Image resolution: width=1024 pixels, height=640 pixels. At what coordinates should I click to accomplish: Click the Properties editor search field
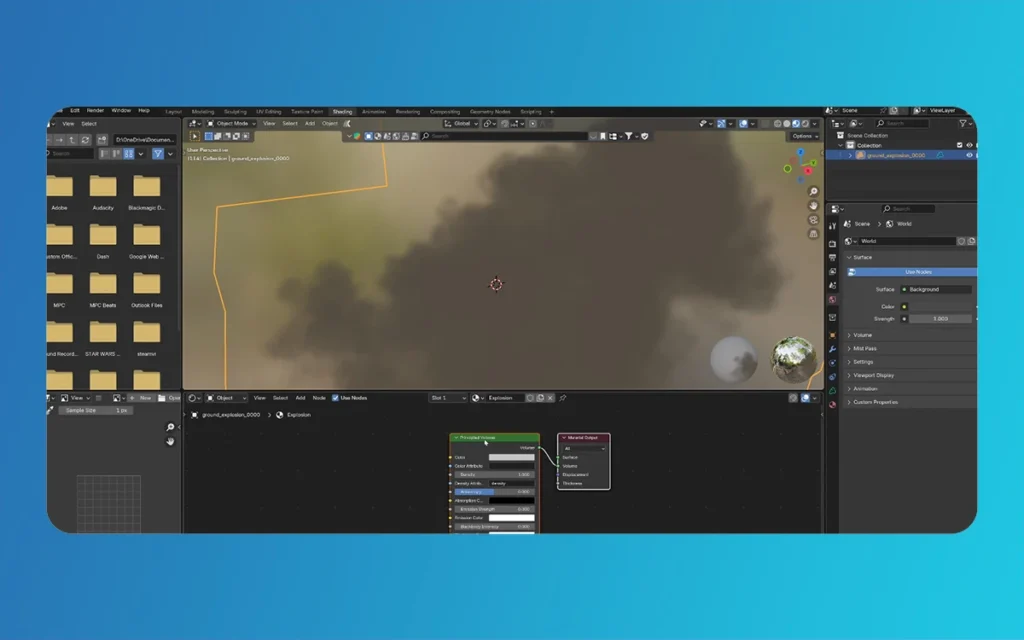pyautogui.click(x=908, y=209)
